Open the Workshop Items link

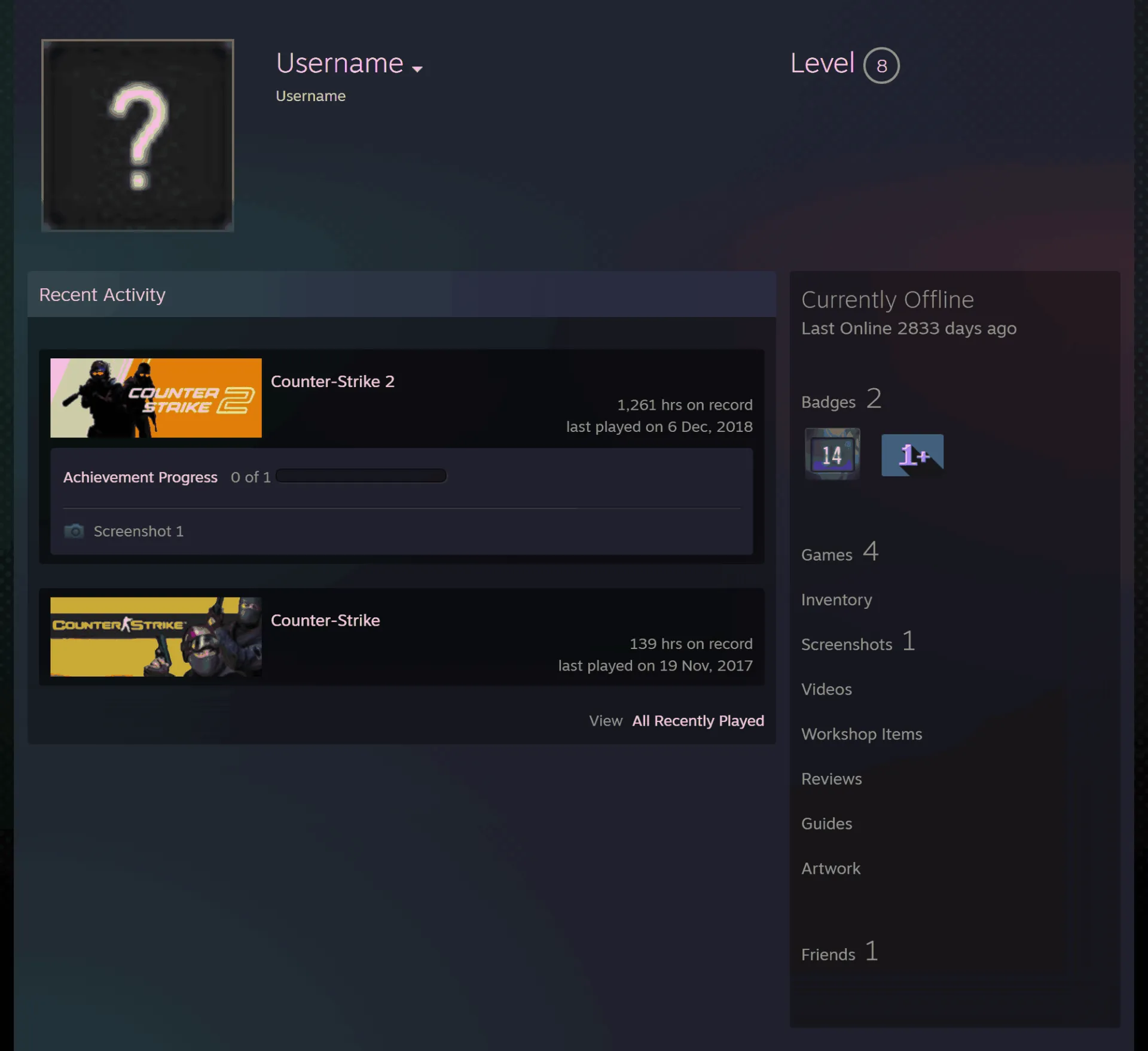pyautogui.click(x=862, y=734)
